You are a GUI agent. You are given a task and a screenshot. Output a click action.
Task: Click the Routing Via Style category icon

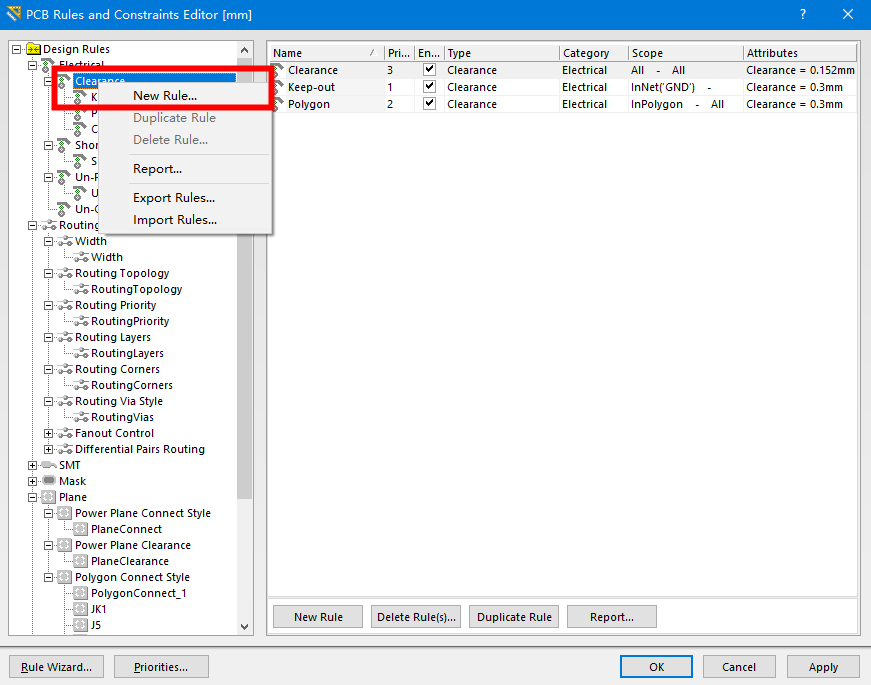tap(66, 401)
